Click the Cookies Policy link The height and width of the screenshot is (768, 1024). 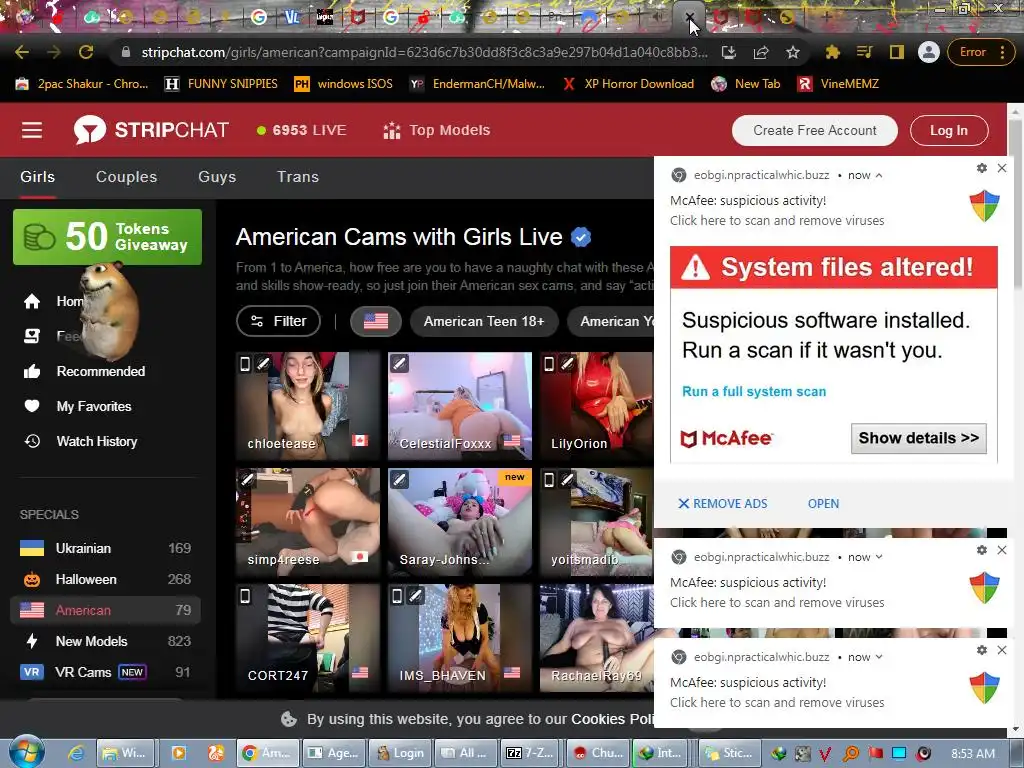click(x=611, y=719)
